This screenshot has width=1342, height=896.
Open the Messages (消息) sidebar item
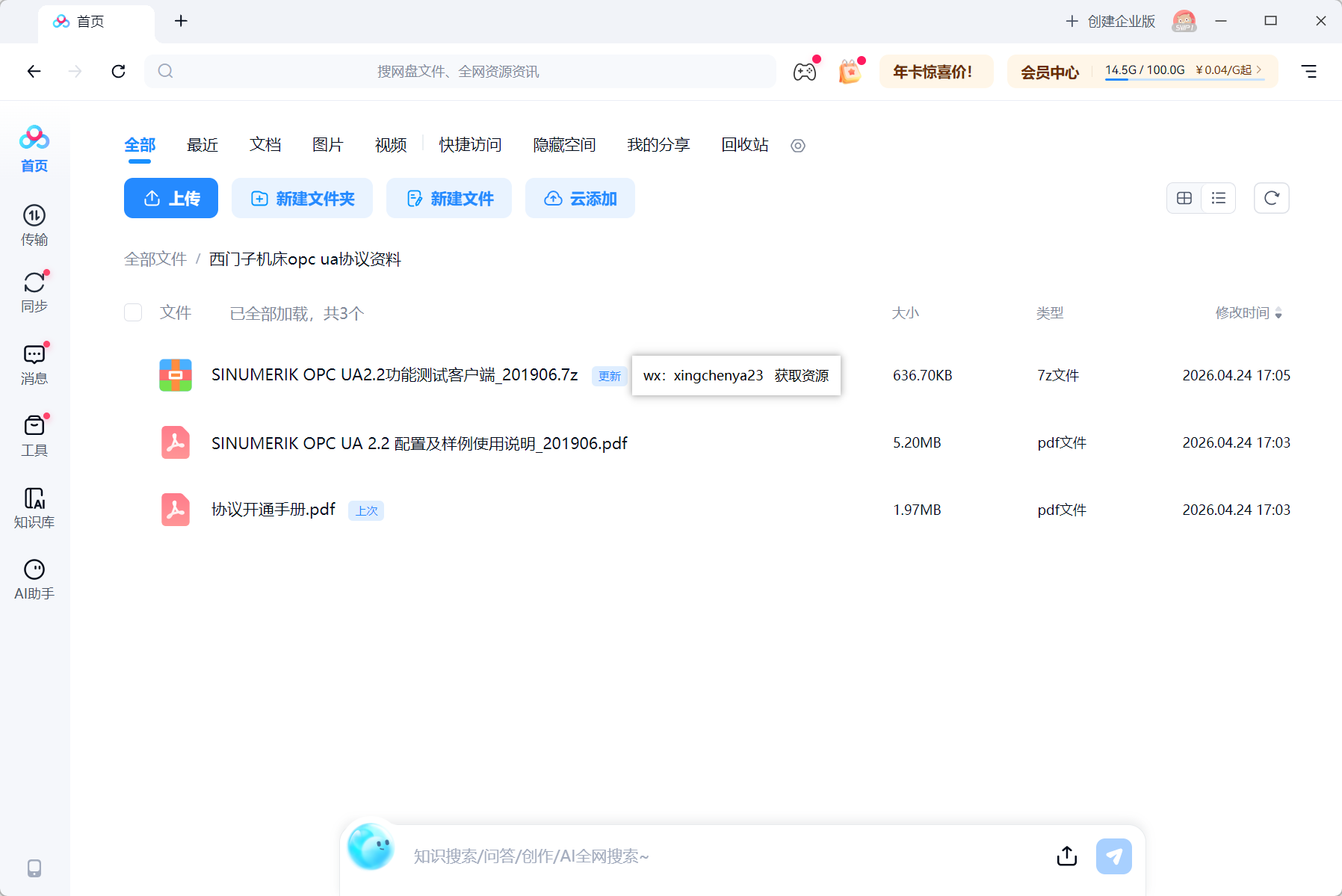click(34, 364)
